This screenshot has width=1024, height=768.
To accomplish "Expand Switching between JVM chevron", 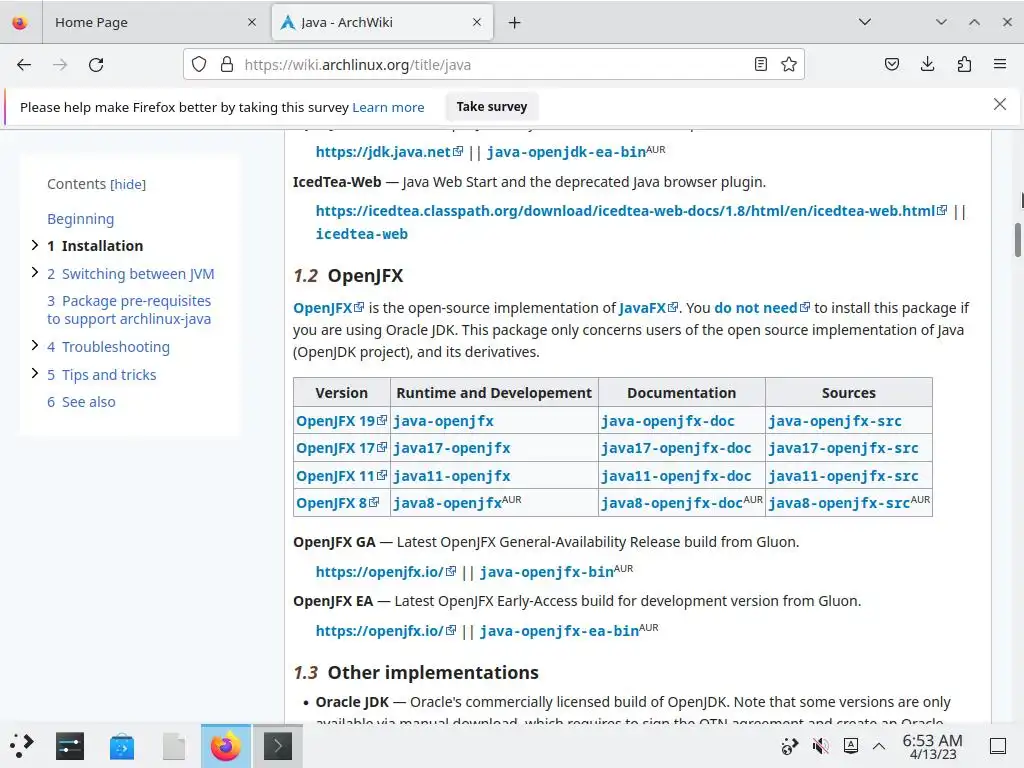I will click(x=35, y=272).
